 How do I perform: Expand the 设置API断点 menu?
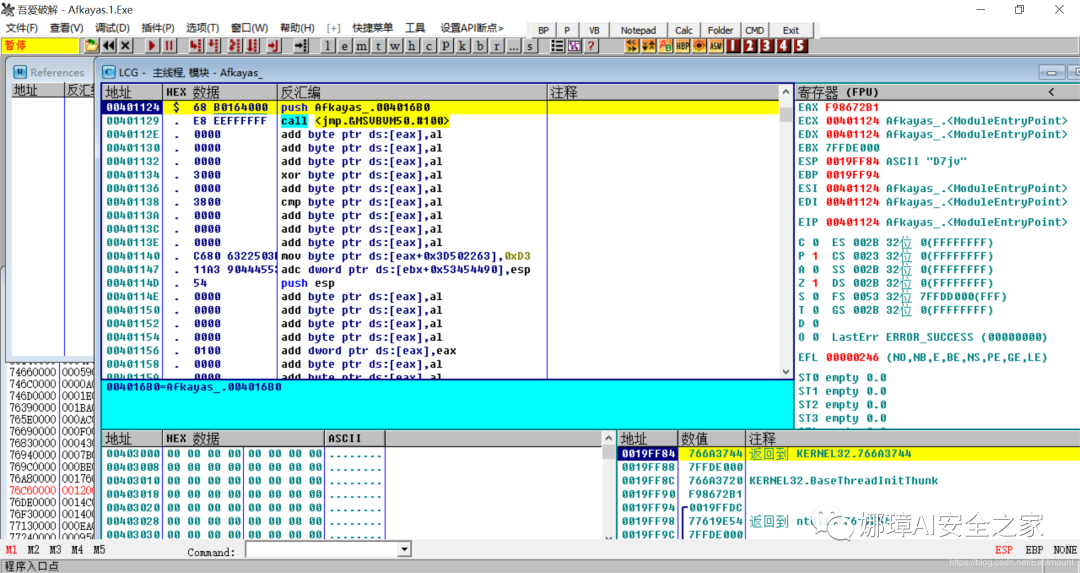click(472, 28)
